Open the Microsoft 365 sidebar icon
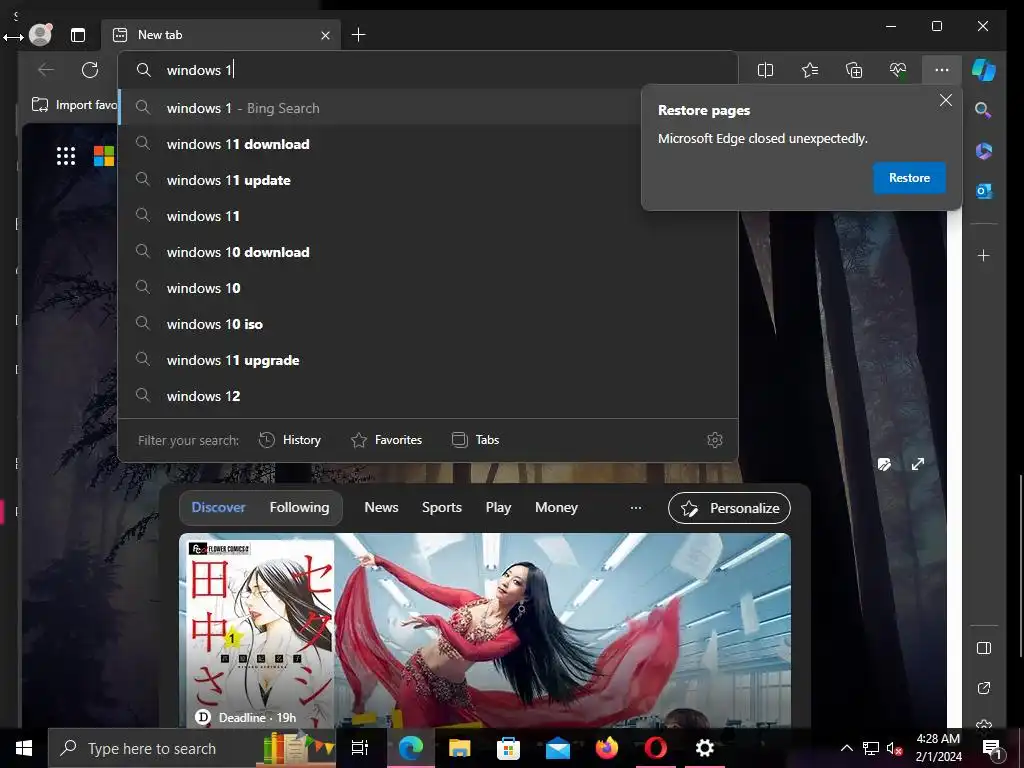Viewport: 1024px width, 768px height. click(x=984, y=151)
